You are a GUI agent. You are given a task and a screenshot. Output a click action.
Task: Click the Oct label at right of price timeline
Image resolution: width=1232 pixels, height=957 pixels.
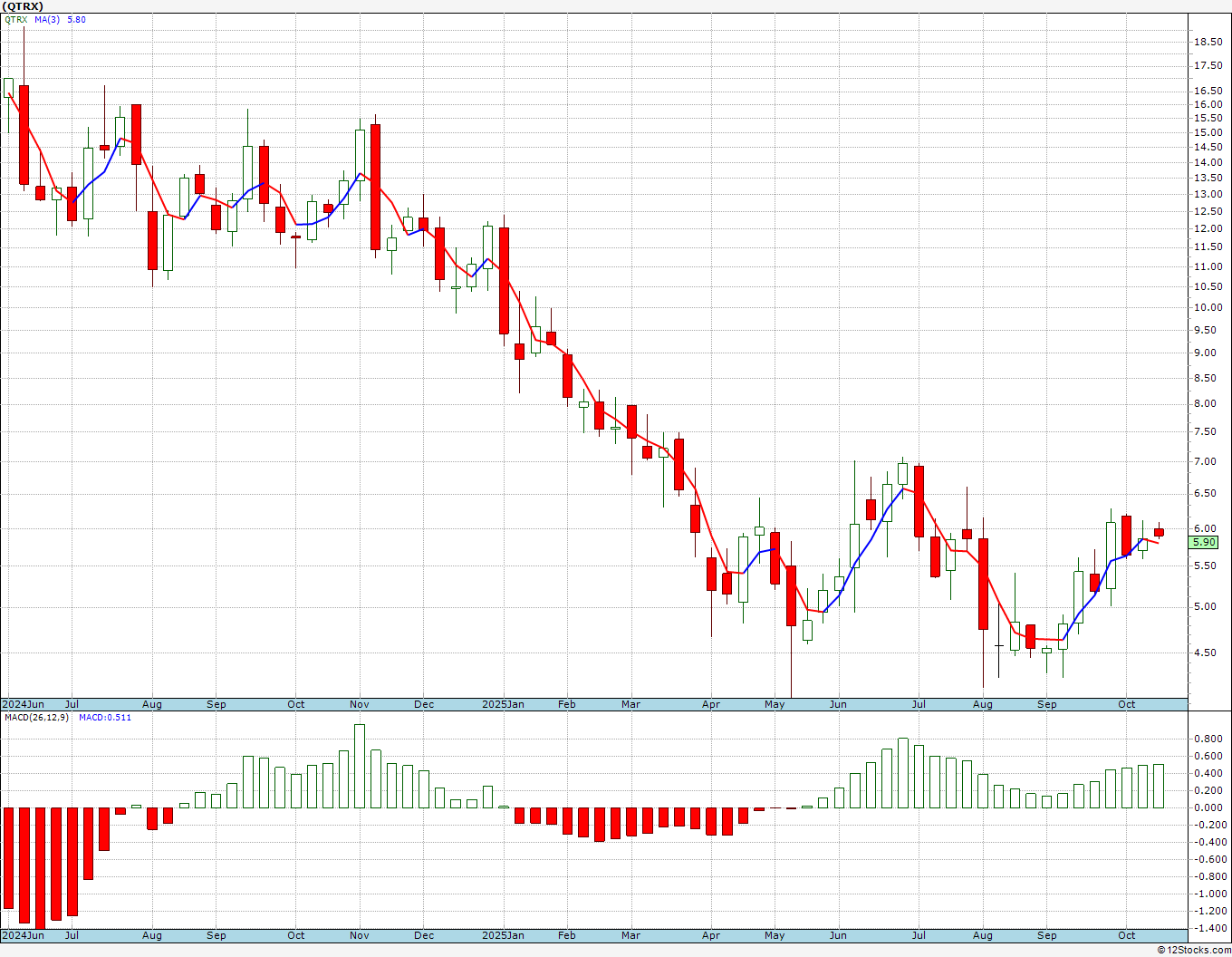(x=1127, y=704)
